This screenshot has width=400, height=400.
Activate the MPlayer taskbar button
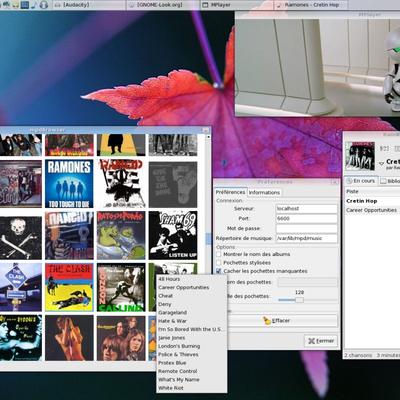pyautogui.click(x=237, y=5)
